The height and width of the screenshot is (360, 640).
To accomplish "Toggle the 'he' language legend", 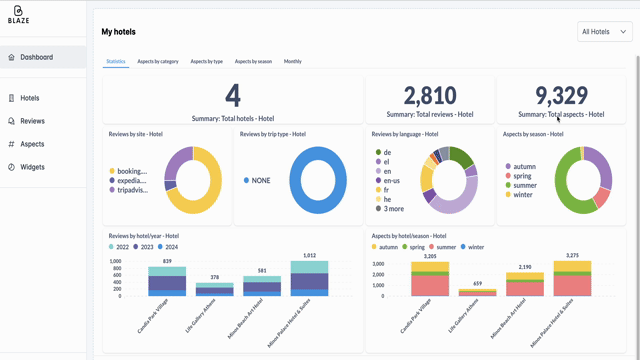I will (x=383, y=199).
